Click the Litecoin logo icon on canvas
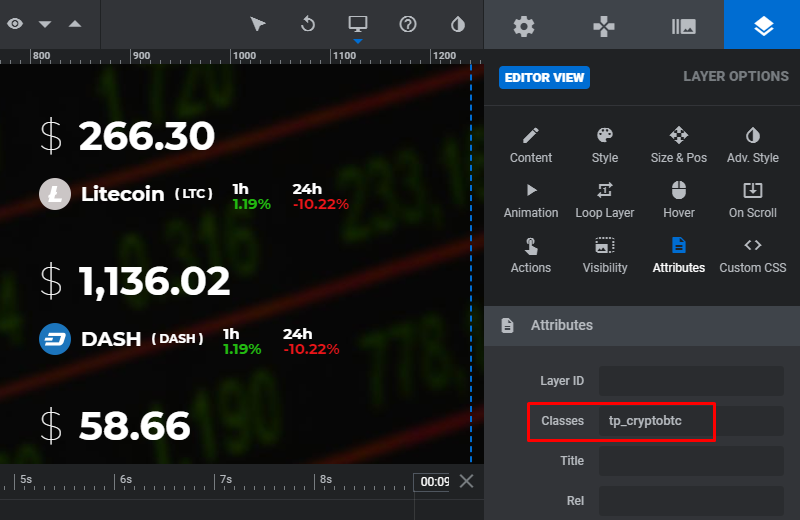This screenshot has width=800, height=520. pos(55,194)
